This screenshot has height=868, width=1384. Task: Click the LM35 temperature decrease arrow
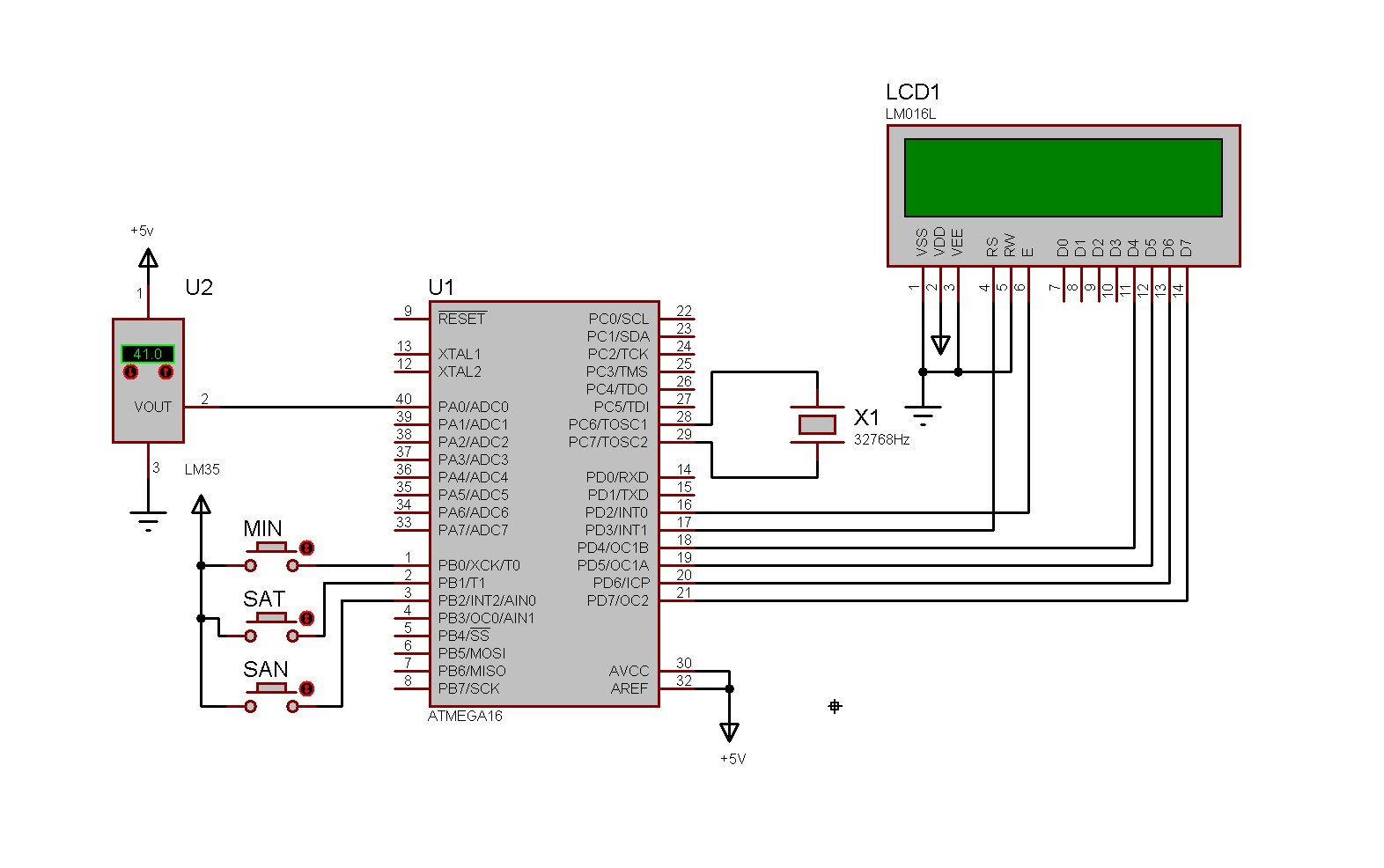[x=131, y=372]
